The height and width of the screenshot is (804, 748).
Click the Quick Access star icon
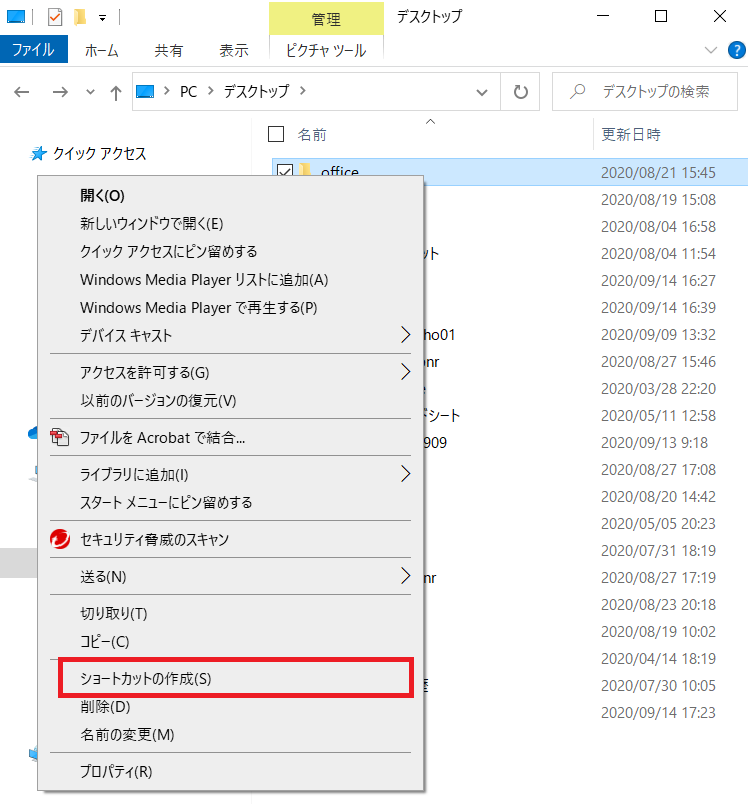[x=39, y=154]
